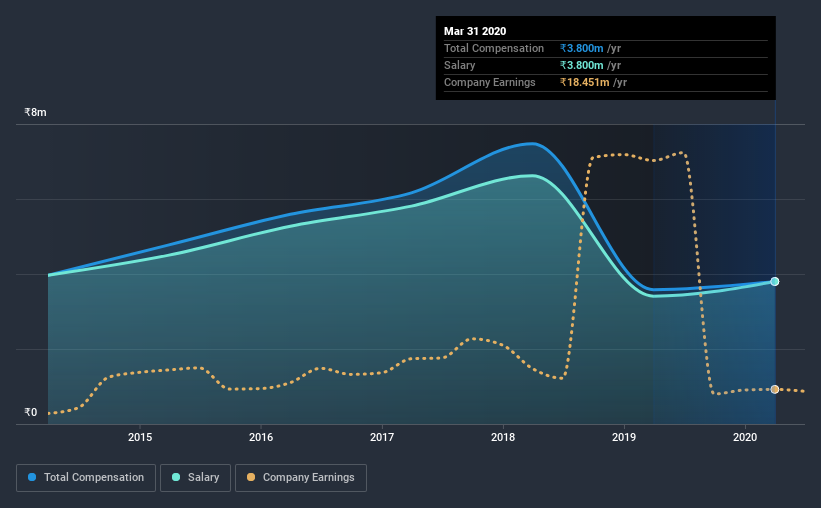Click the 2019 x-axis label

(x=624, y=437)
